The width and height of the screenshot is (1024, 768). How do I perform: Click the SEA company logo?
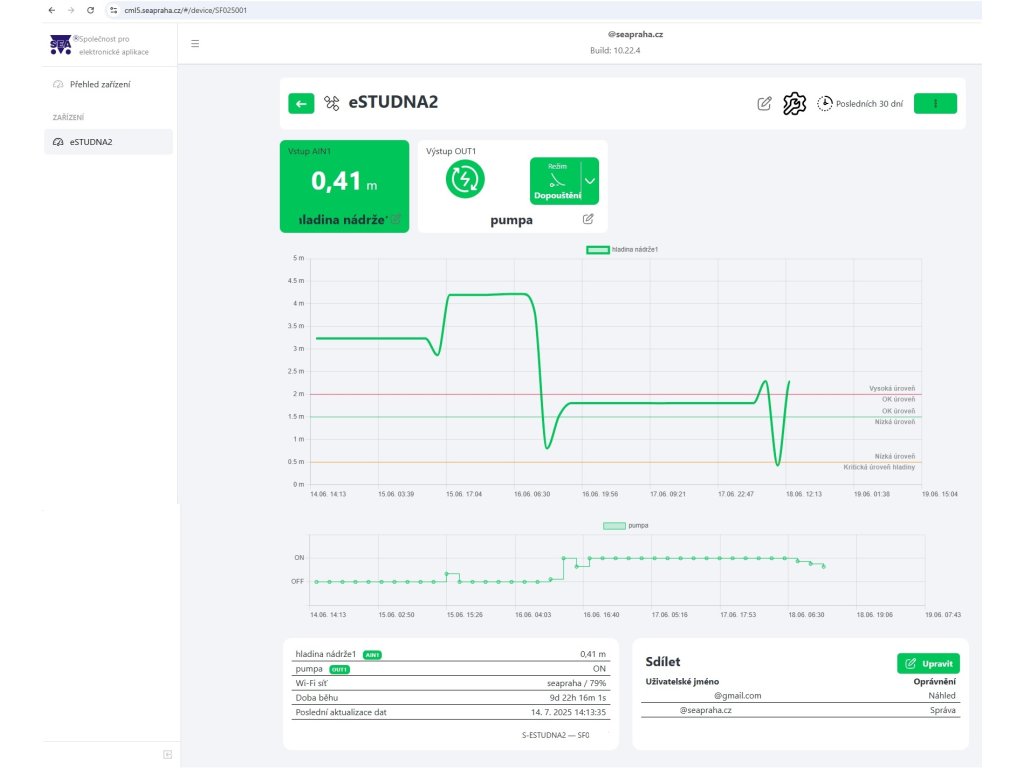[60, 45]
